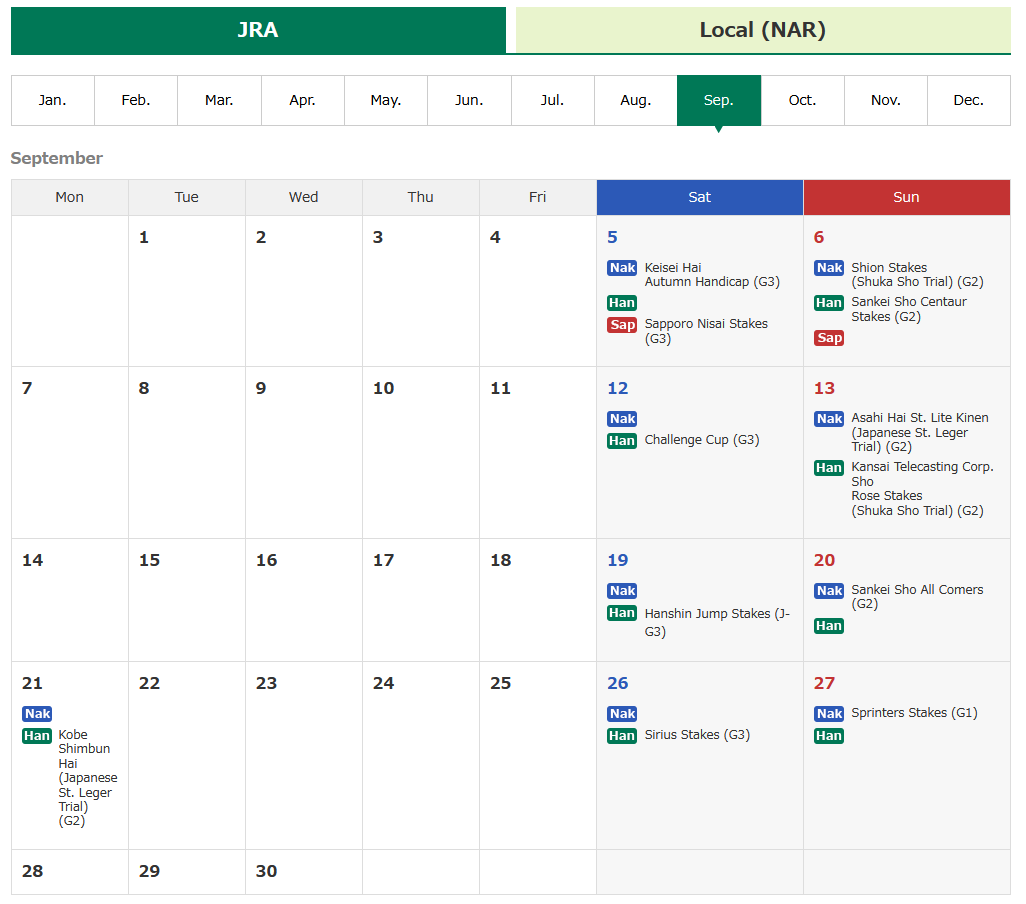Select the Aug. month tab
Viewport: 1026px width, 904px height.
click(x=635, y=100)
